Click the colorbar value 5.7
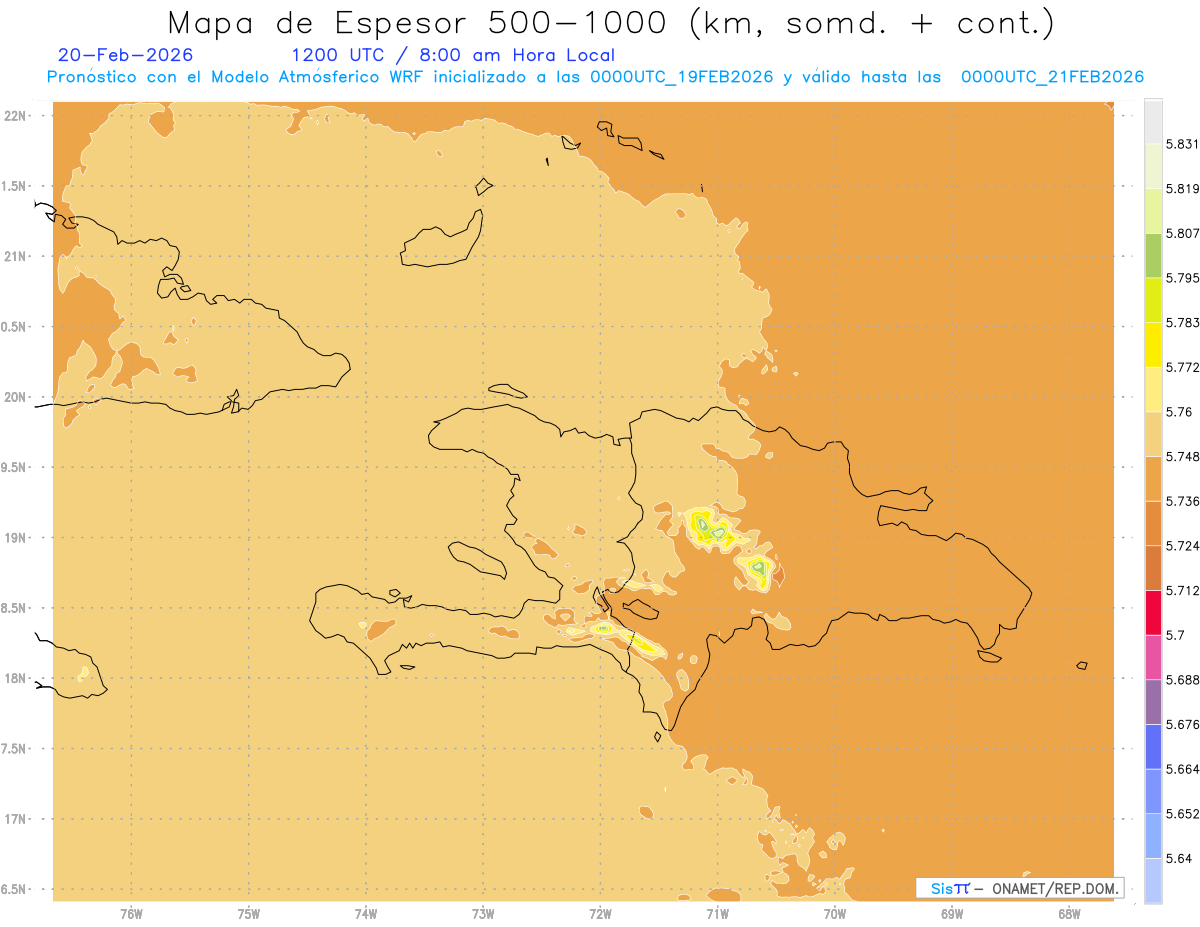This screenshot has height=927, width=1200. [x=1177, y=635]
